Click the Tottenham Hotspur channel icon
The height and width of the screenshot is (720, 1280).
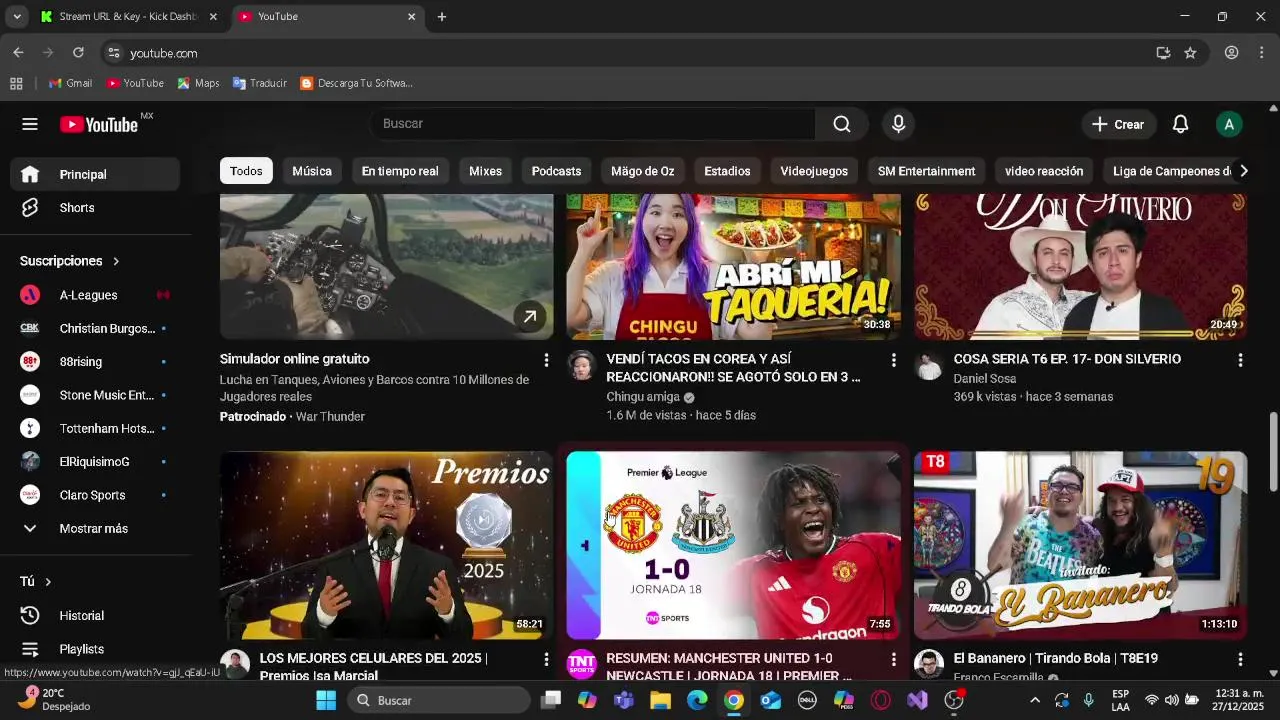tap(30, 428)
